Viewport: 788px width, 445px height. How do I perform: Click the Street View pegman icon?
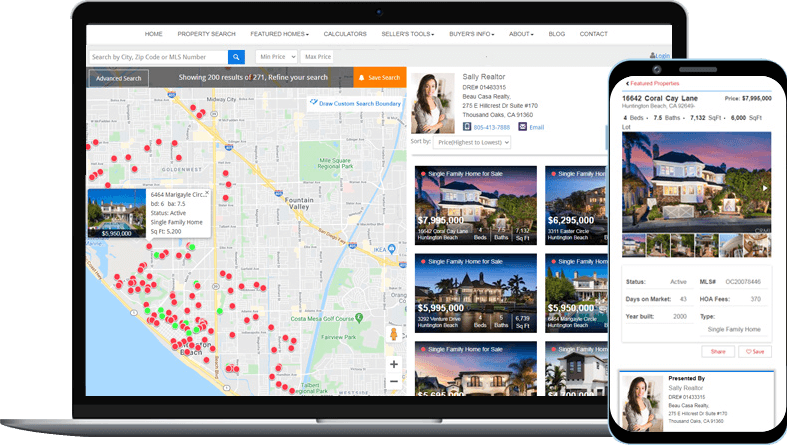point(394,334)
